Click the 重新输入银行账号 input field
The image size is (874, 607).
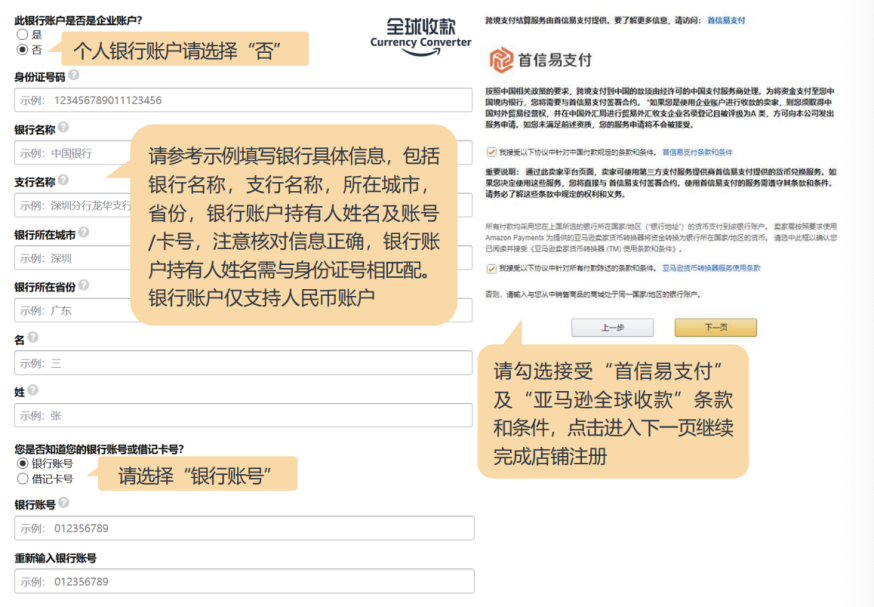[x=244, y=581]
